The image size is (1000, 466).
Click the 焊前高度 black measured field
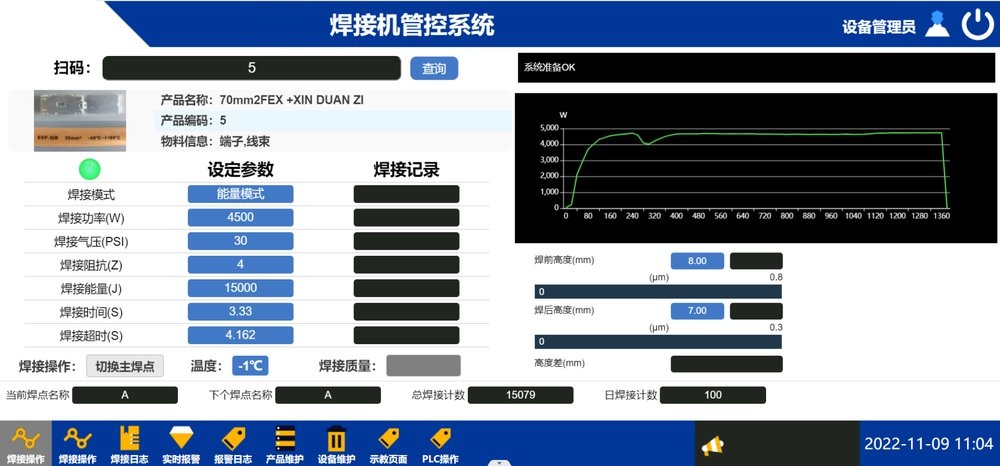coord(756,261)
